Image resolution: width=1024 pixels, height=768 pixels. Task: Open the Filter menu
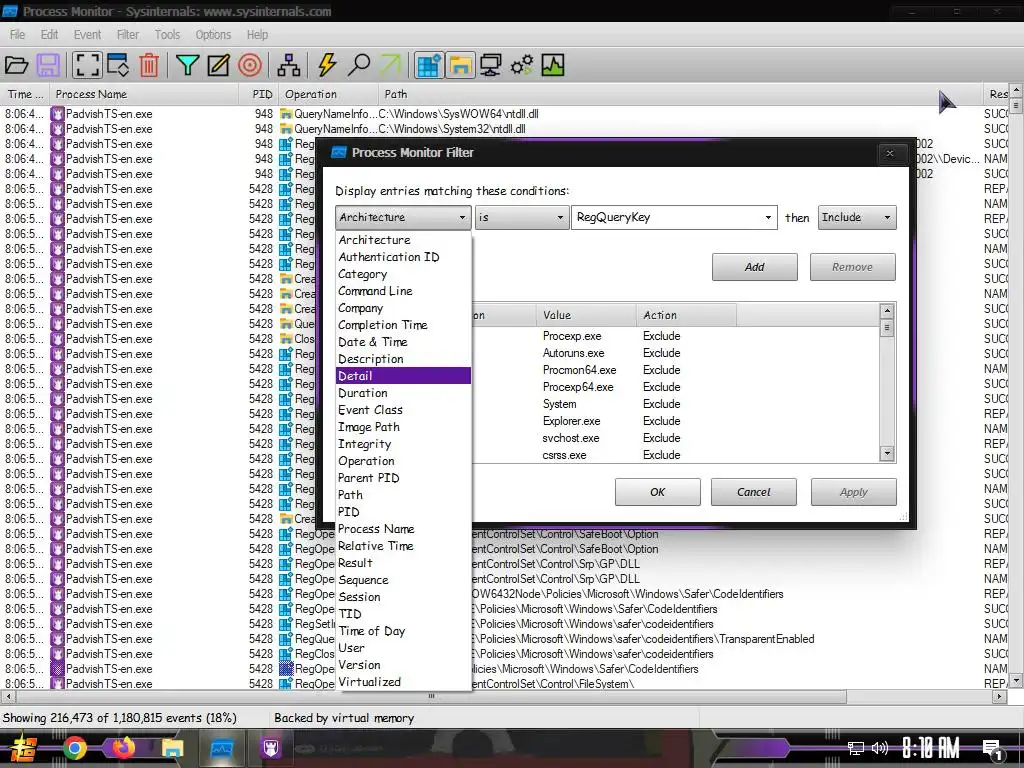(x=127, y=35)
